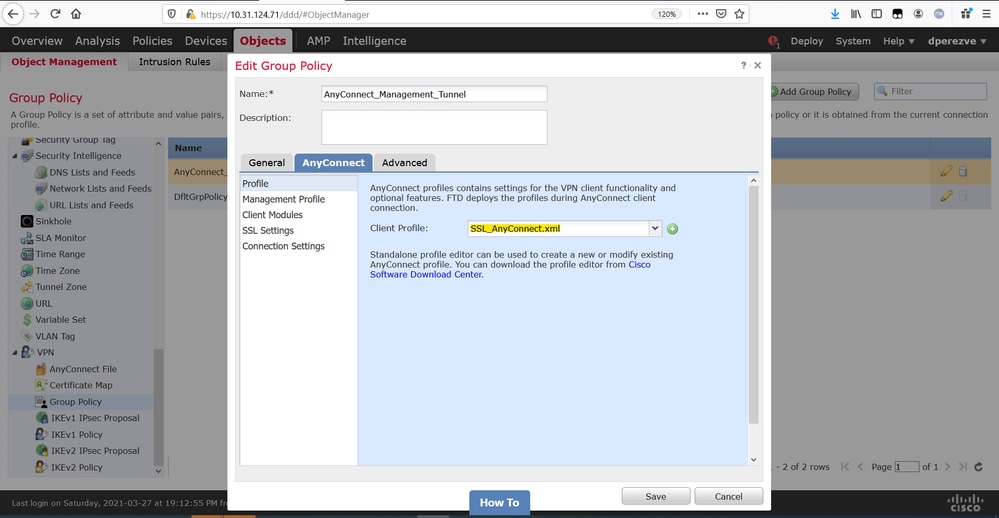Open the System menu link
This screenshot has width=999, height=518.
point(852,41)
